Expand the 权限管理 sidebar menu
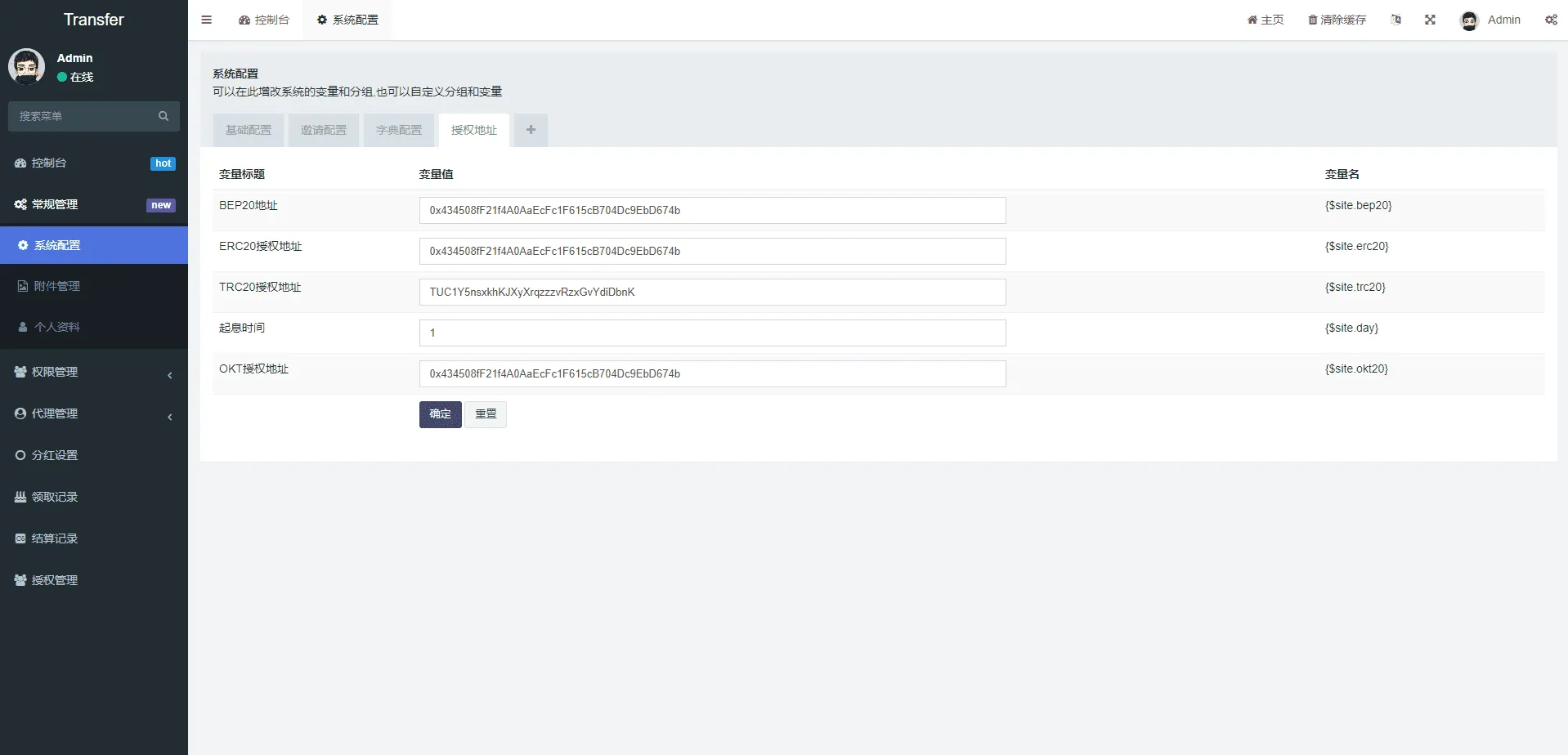This screenshot has width=1568, height=755. coord(93,372)
